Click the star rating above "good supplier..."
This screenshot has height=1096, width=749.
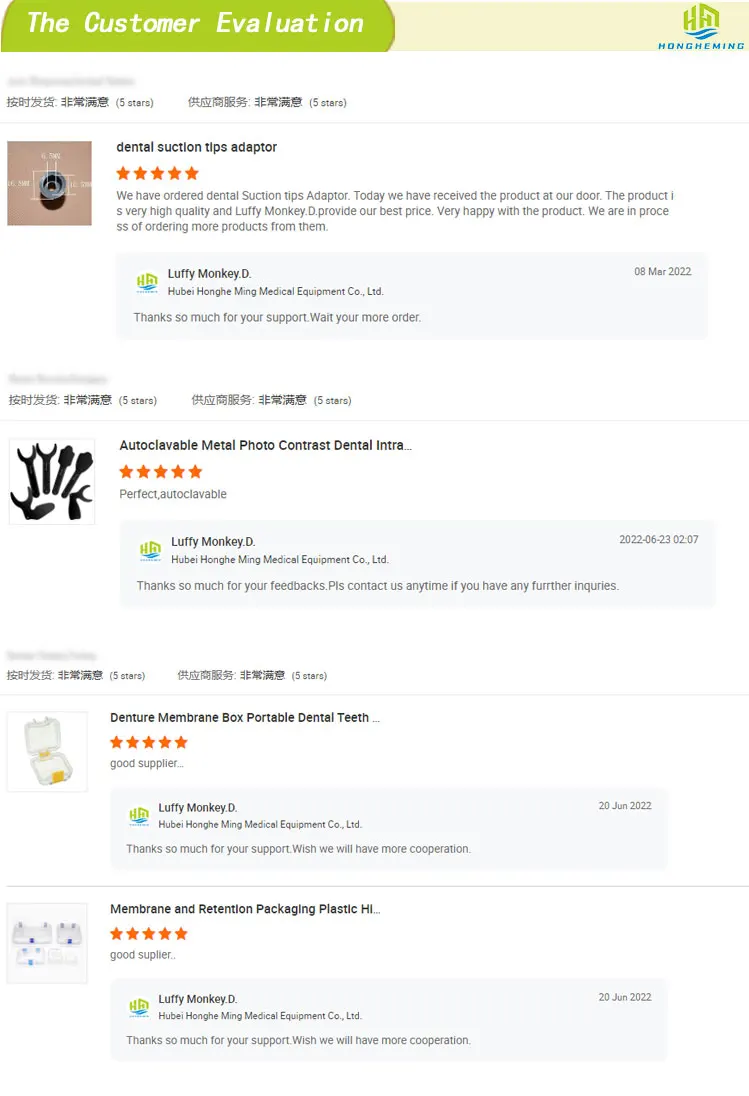[x=149, y=742]
